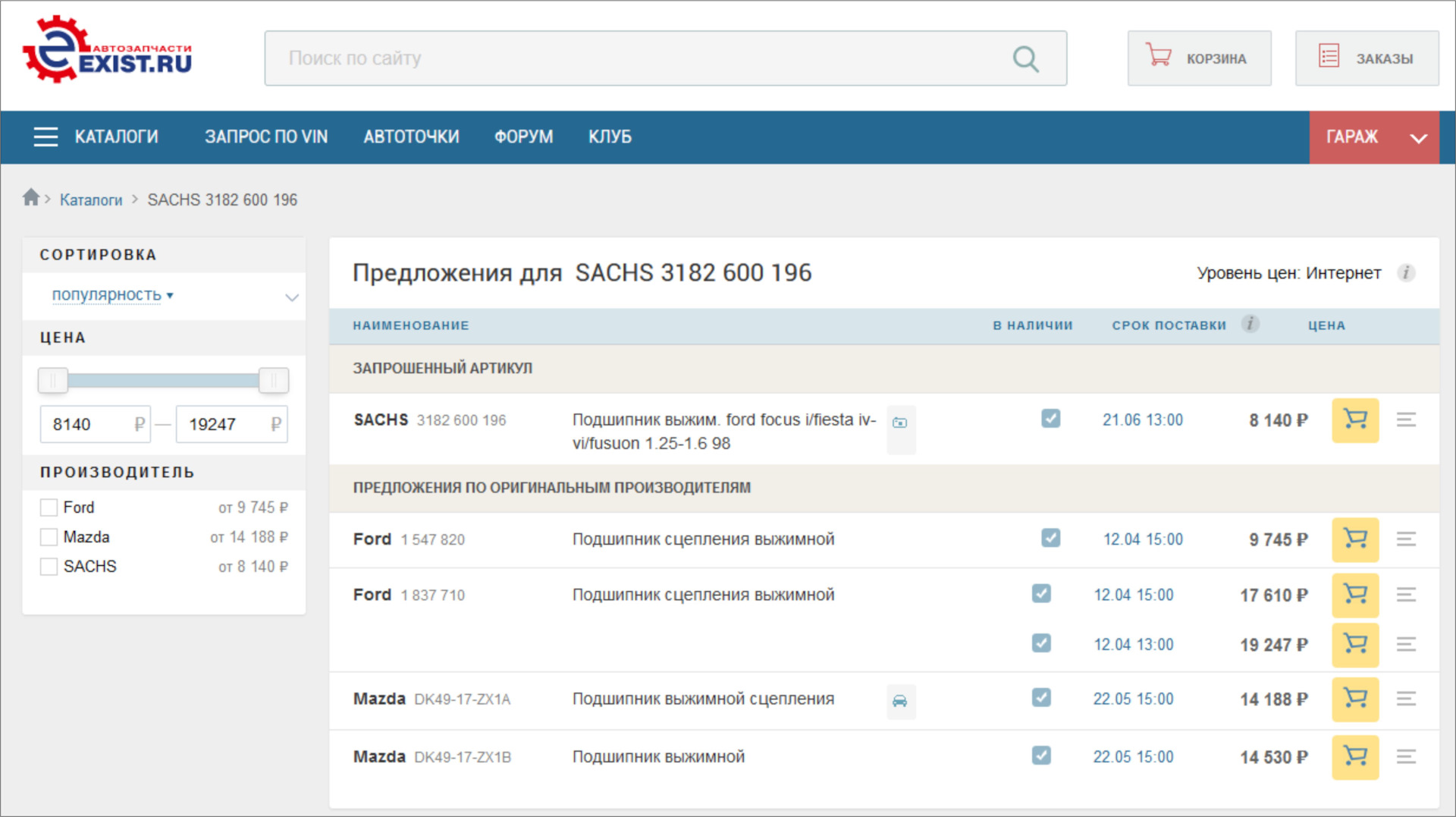Click Цена column header

(x=1326, y=325)
